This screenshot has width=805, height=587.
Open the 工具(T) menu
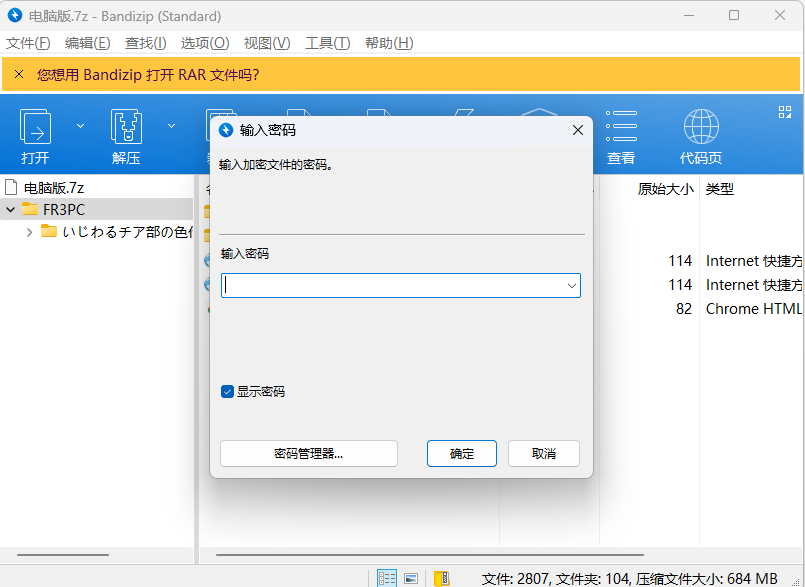pyautogui.click(x=327, y=43)
